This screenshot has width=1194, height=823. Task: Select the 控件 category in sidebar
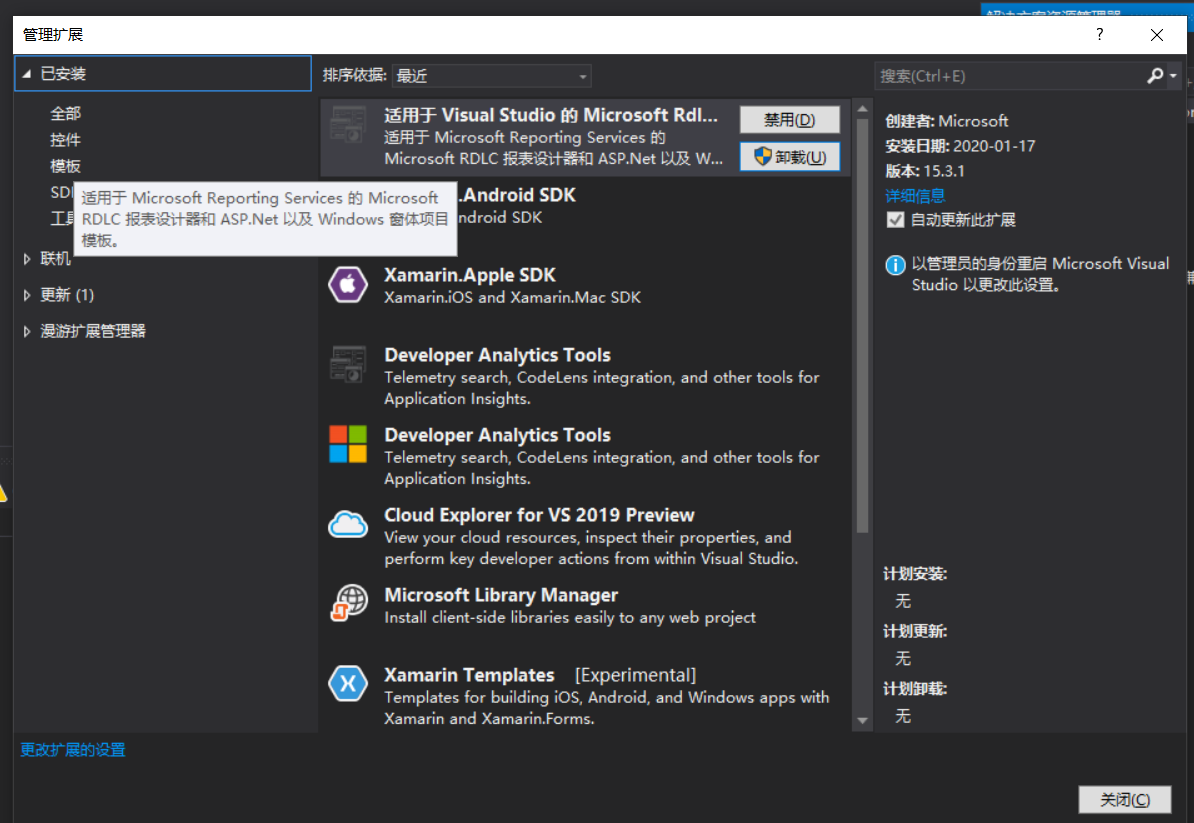[66, 139]
